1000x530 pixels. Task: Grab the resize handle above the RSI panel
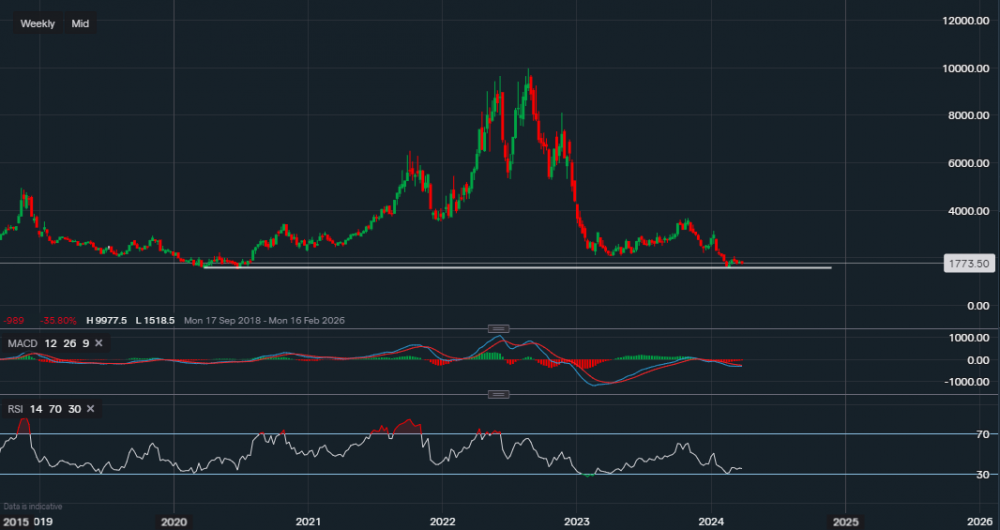497,395
